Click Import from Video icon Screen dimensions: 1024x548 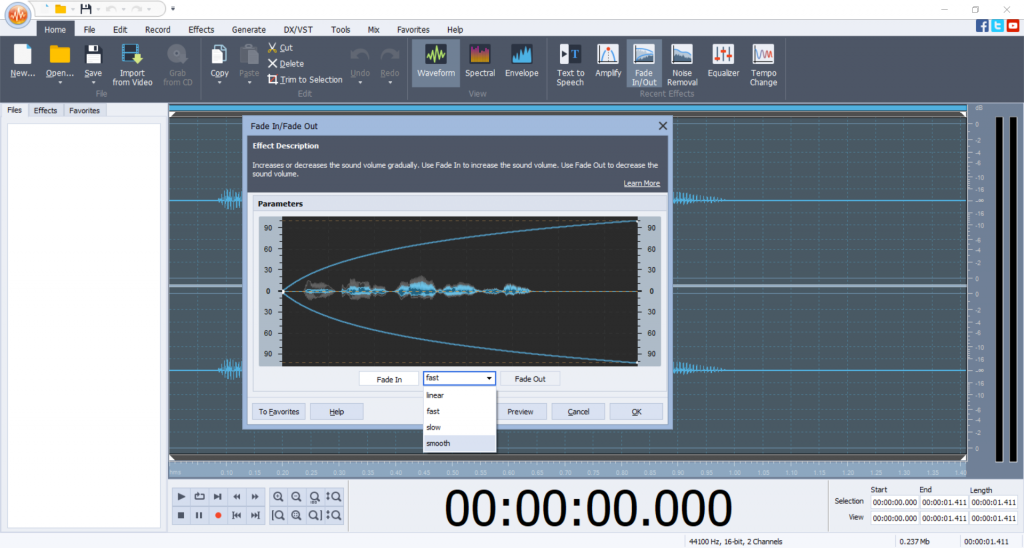click(x=132, y=64)
